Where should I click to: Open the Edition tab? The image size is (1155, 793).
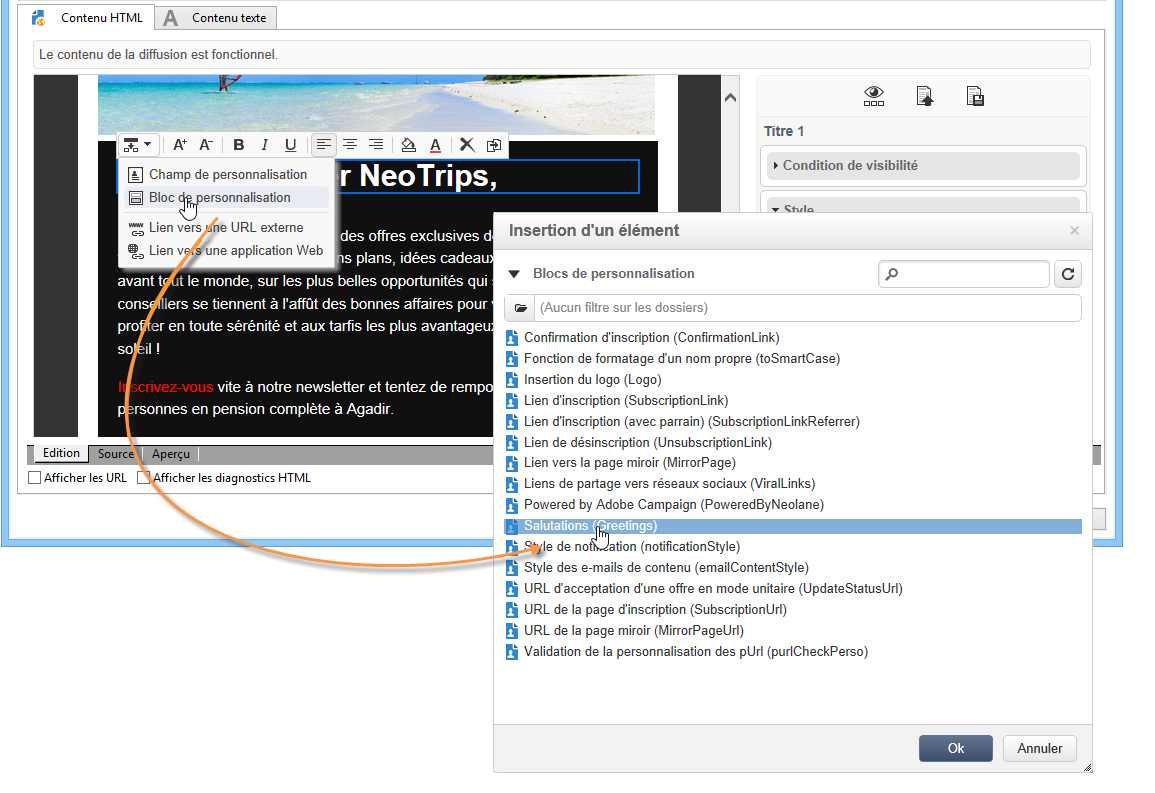click(60, 454)
